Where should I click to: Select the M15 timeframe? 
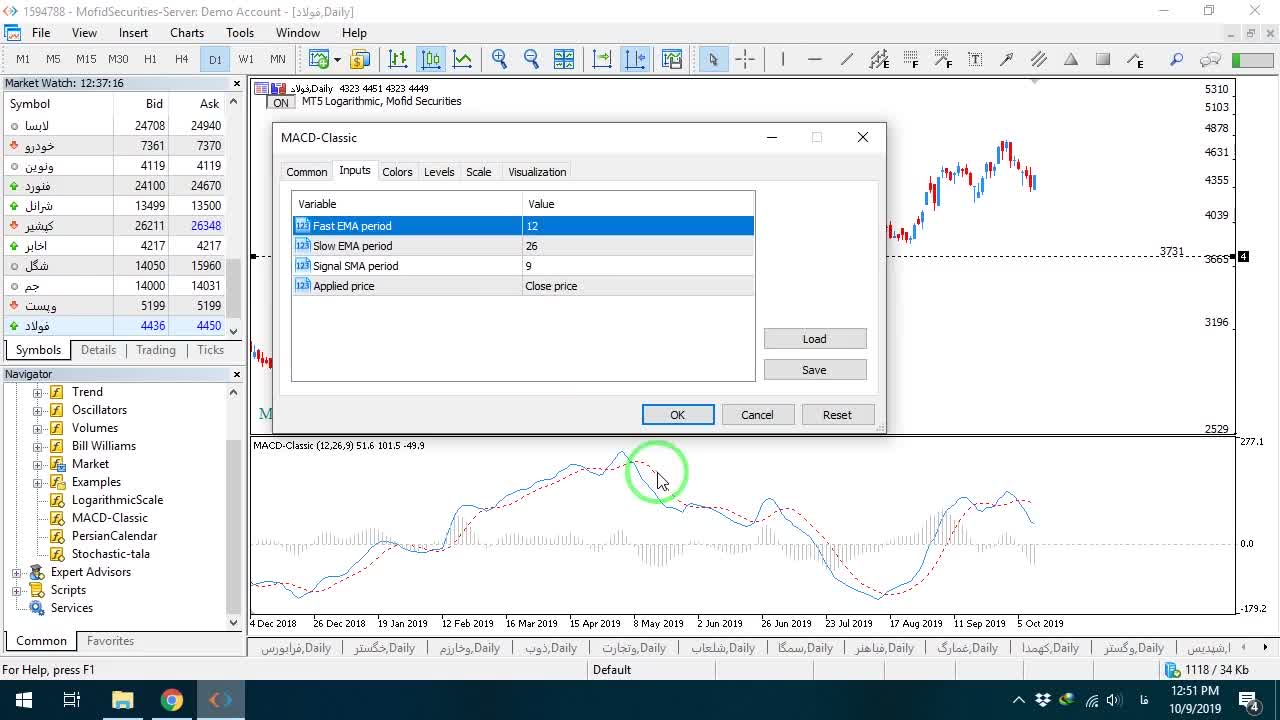click(86, 59)
